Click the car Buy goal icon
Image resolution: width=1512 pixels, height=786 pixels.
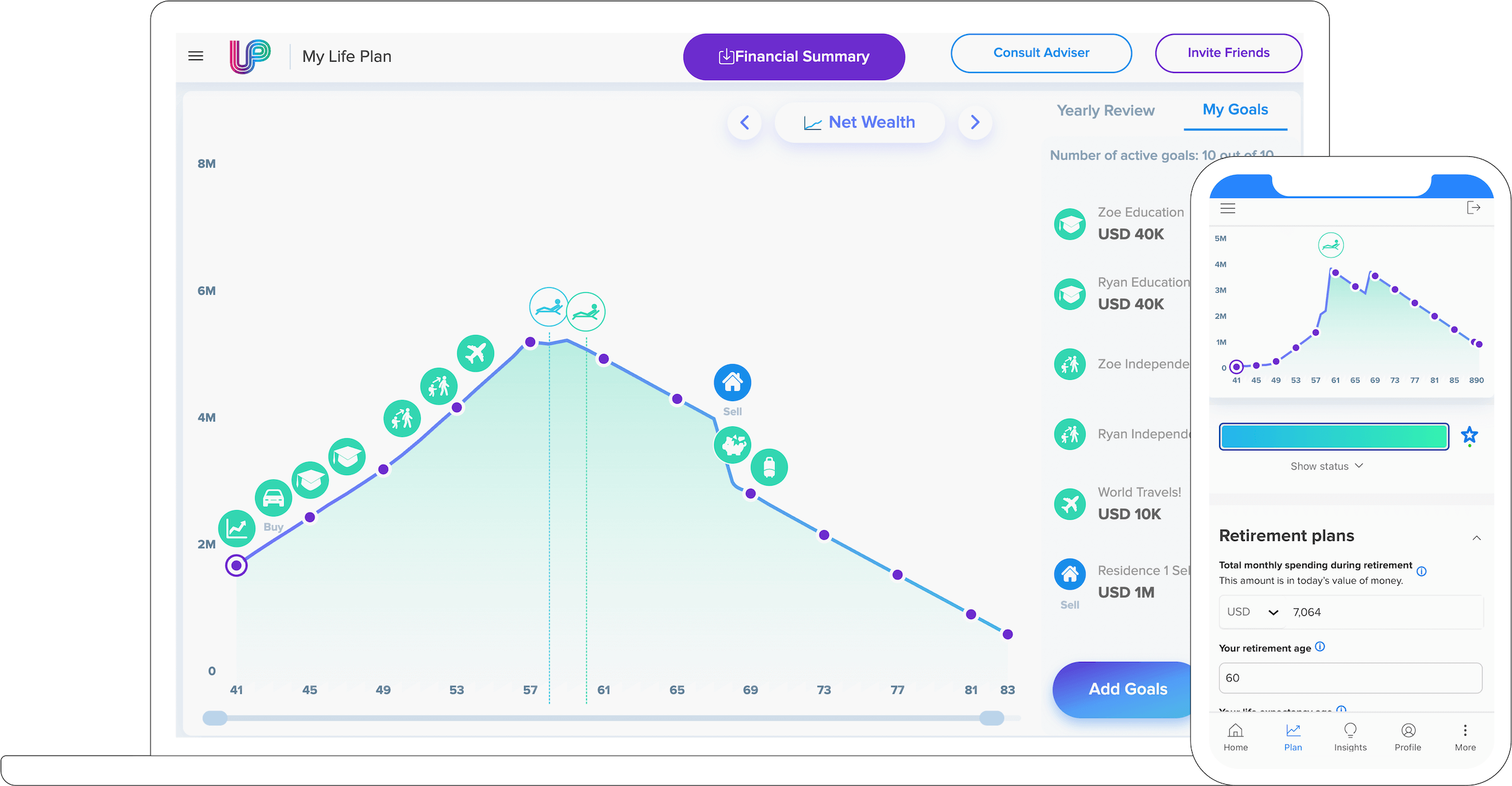pos(273,498)
